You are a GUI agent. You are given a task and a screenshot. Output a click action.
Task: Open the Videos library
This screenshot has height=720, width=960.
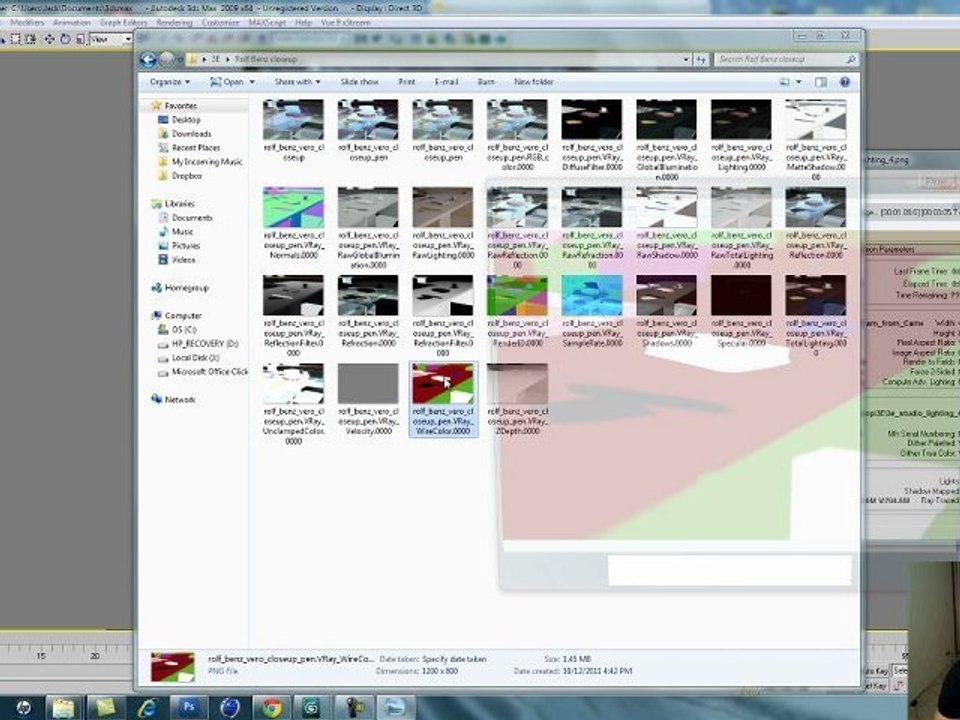click(x=183, y=260)
